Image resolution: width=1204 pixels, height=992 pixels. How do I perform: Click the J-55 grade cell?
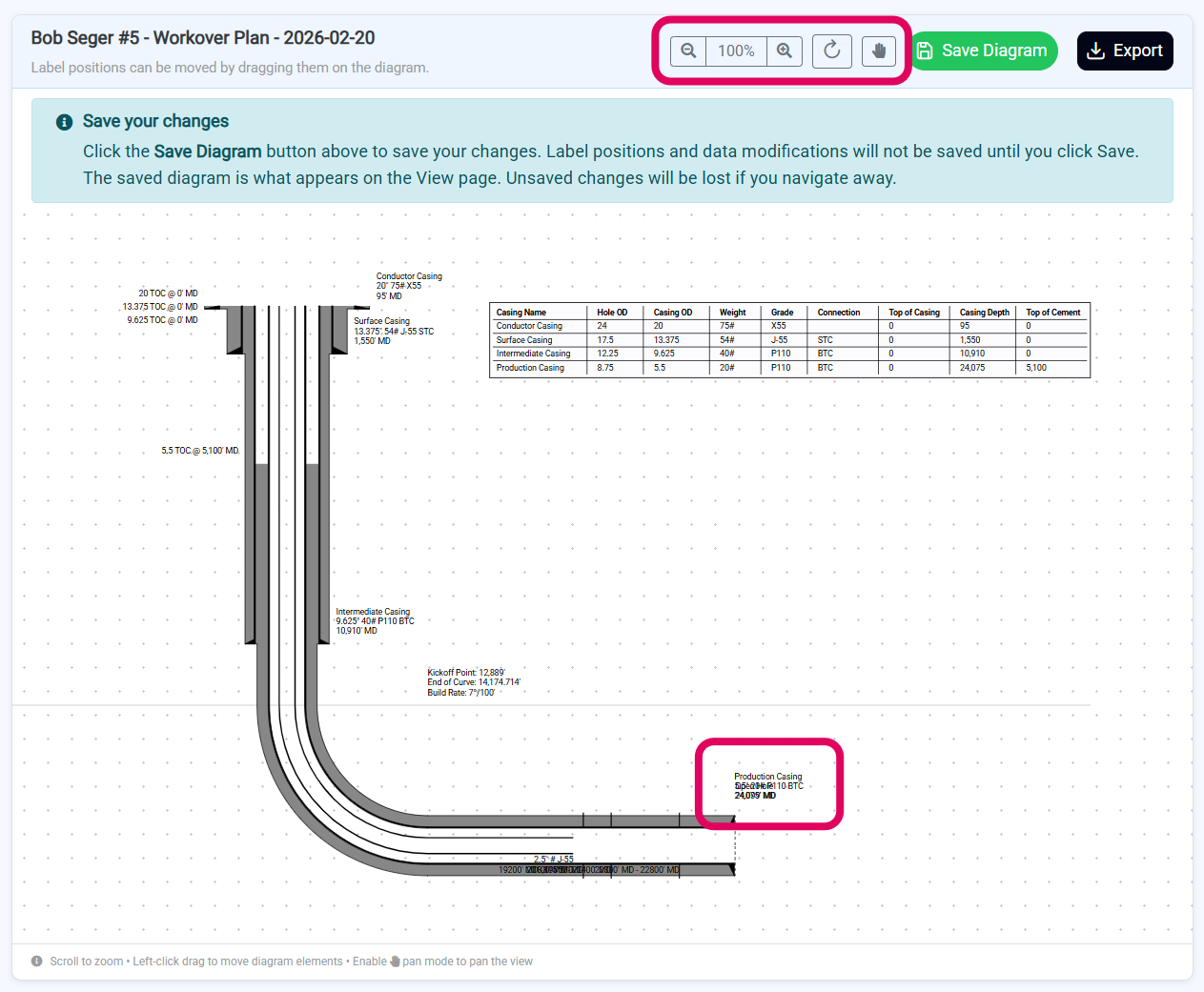[780, 340]
